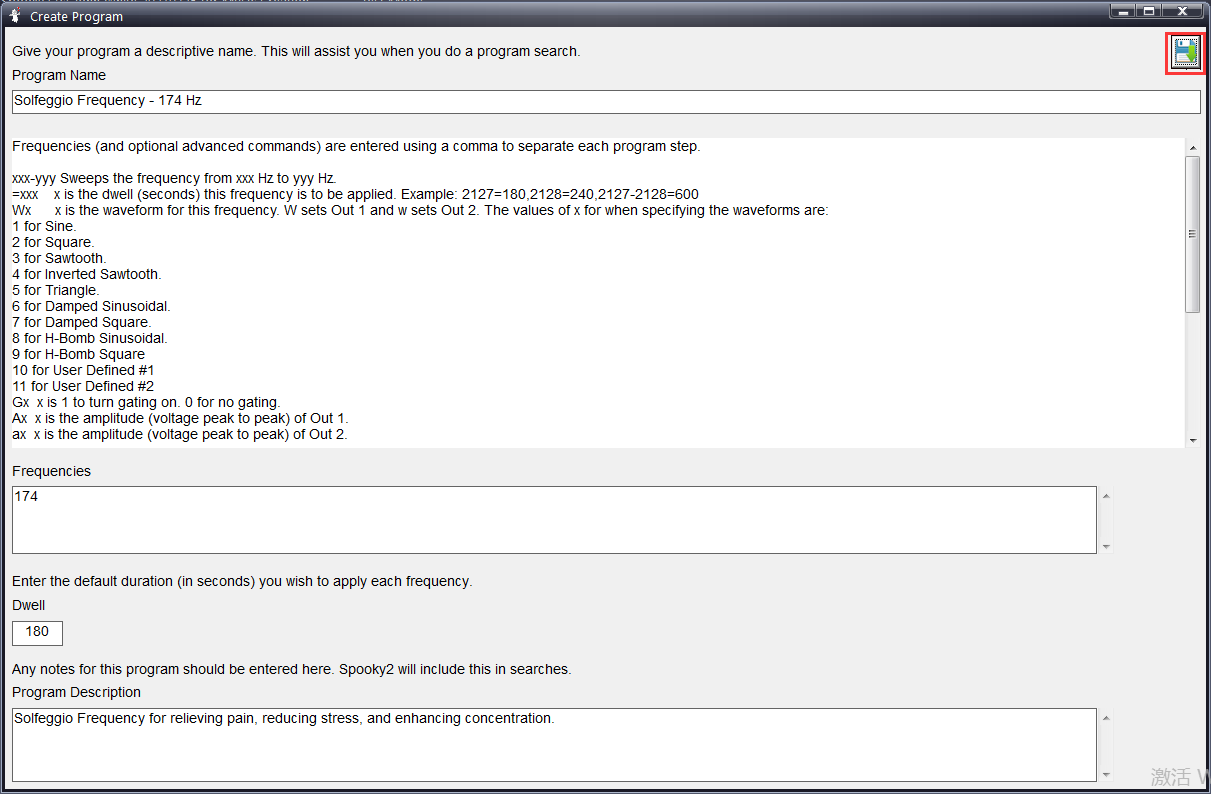Click the "Create Program" title bar text
Image resolution: width=1211 pixels, height=794 pixels.
76,16
